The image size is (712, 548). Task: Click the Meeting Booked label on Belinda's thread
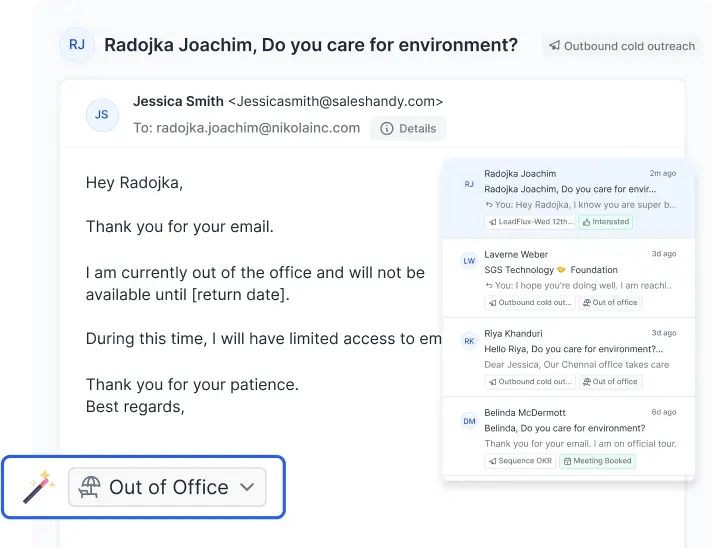pos(597,461)
